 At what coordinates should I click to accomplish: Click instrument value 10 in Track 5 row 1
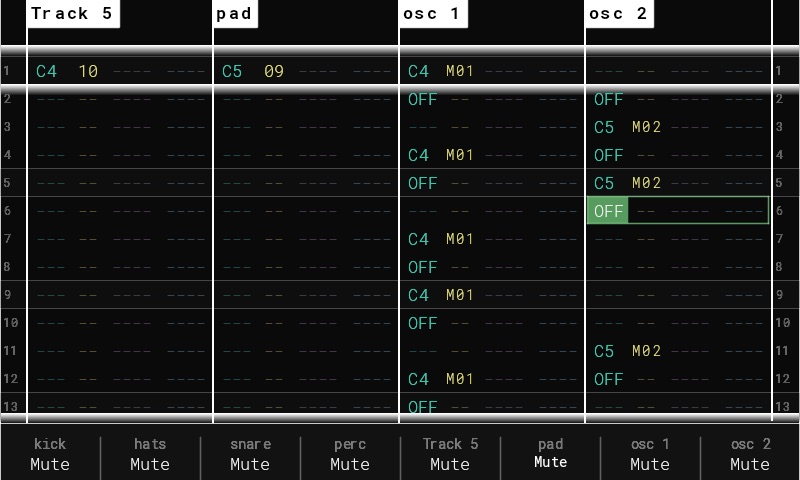(88, 71)
